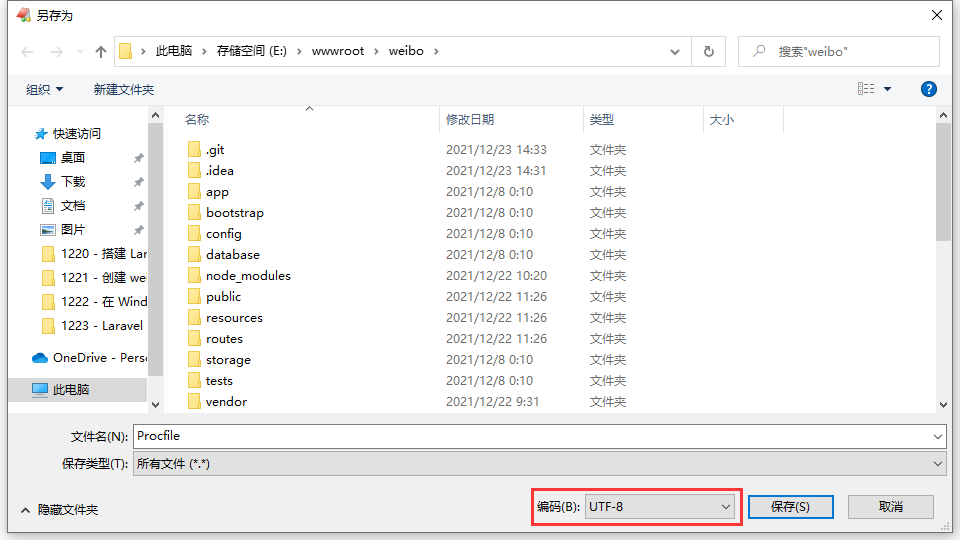Go back with the left arrow
960x540 pixels.
click(27, 52)
